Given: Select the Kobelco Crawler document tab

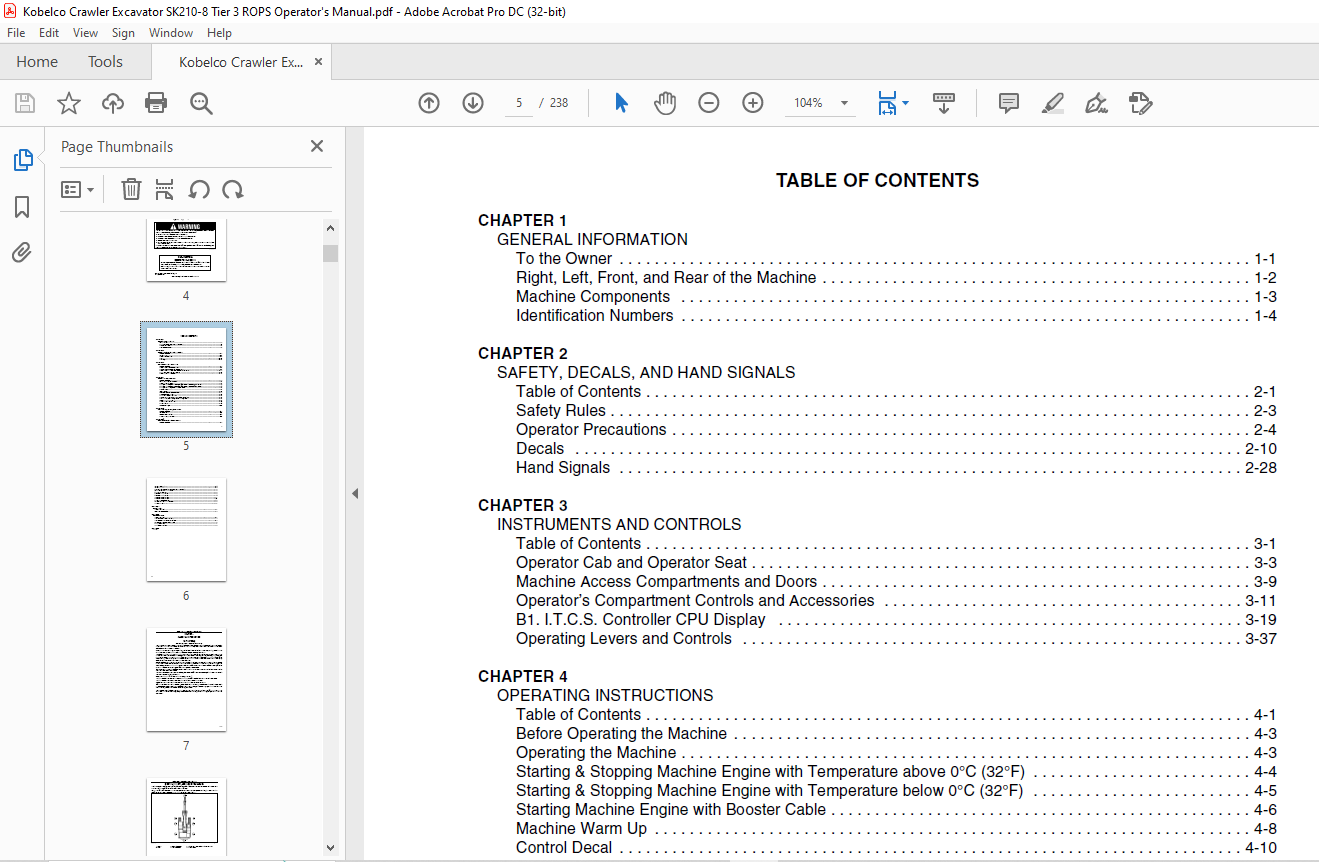Looking at the screenshot, I should tap(241, 62).
